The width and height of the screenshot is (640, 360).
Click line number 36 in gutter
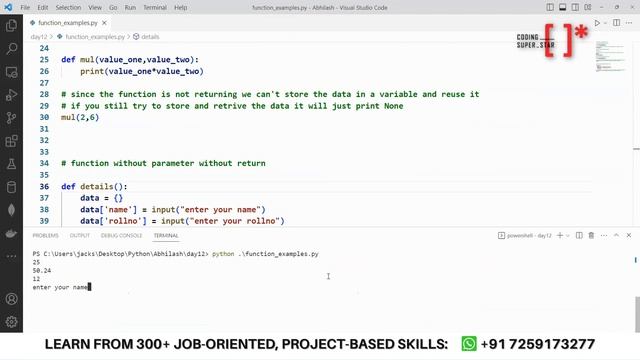(x=44, y=187)
